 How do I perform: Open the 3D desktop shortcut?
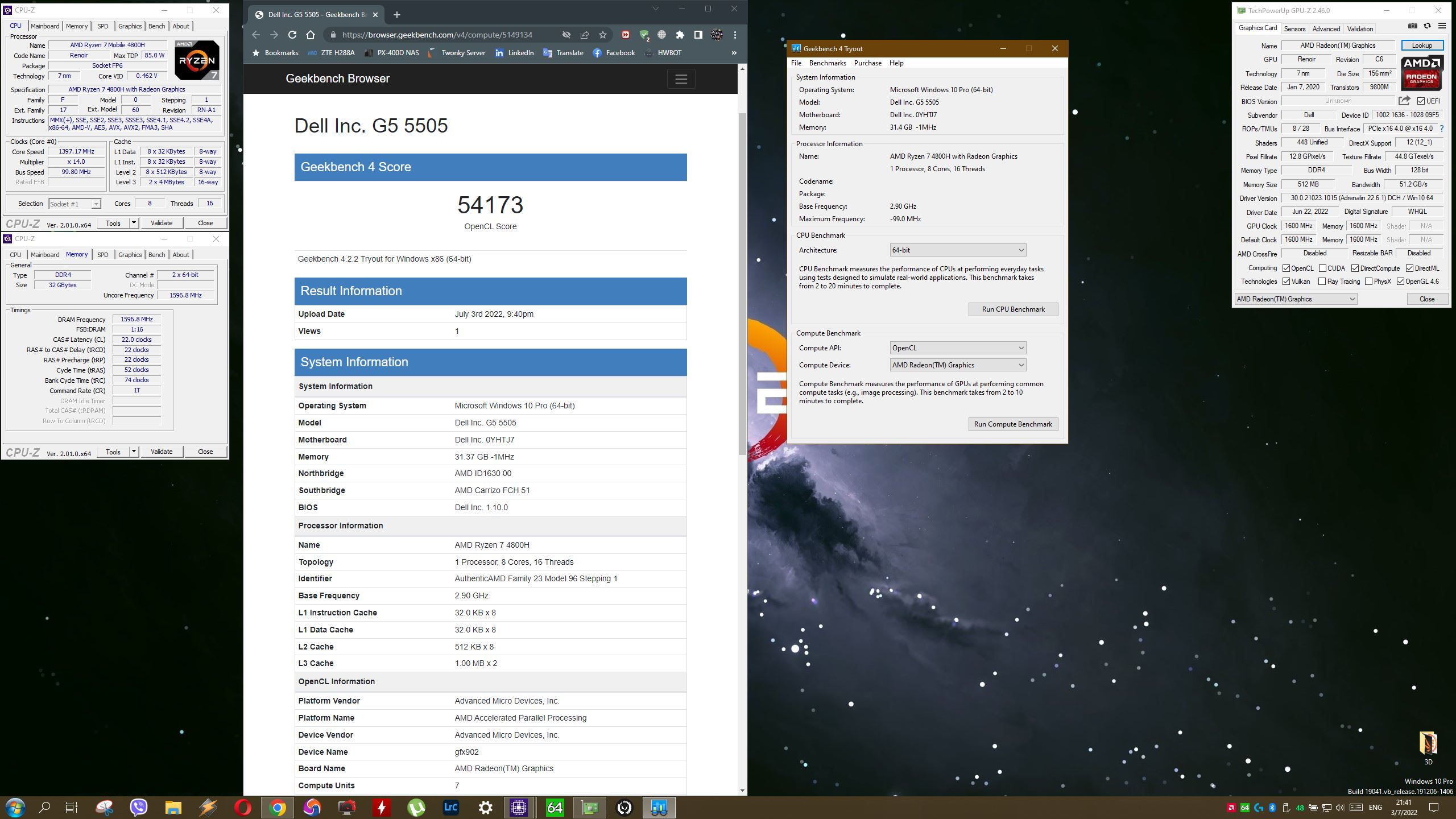[x=1428, y=748]
